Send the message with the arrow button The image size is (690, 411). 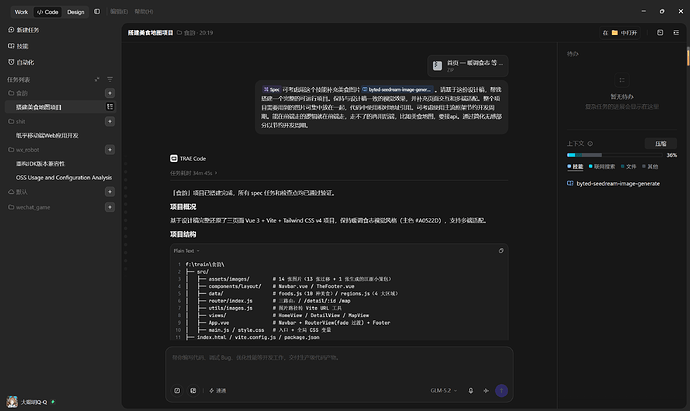(501, 390)
